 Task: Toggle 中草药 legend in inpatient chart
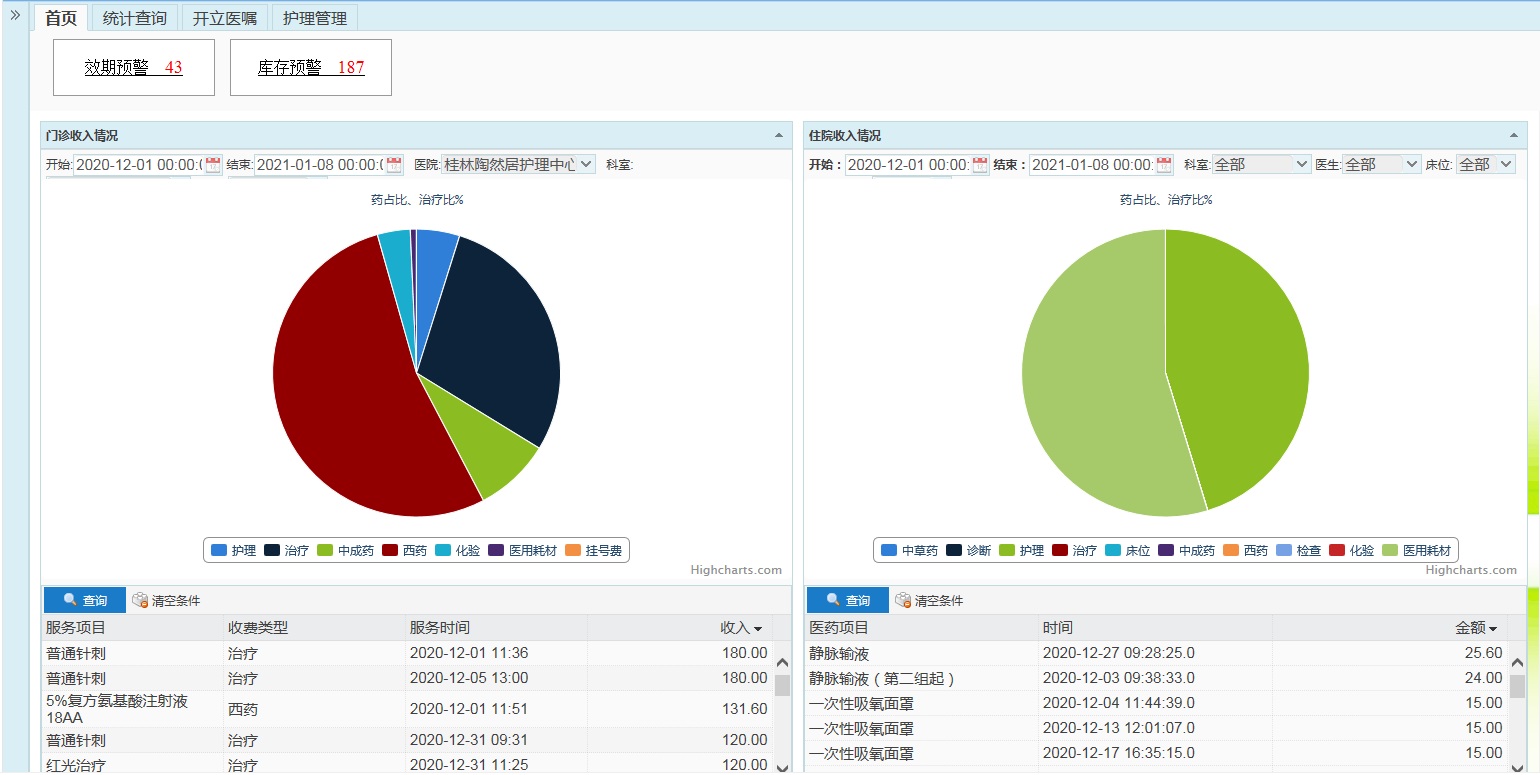coord(910,551)
